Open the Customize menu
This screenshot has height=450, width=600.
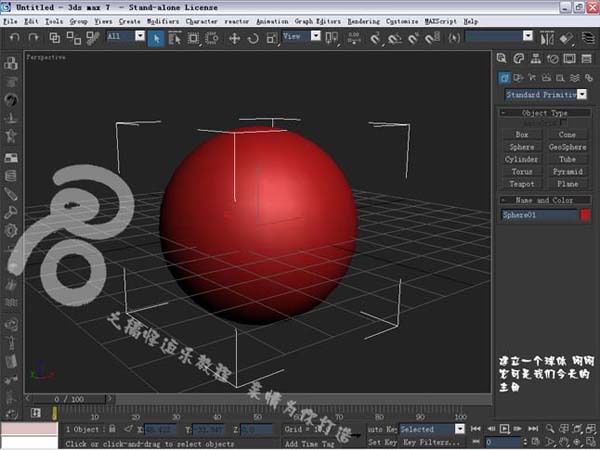(402, 21)
